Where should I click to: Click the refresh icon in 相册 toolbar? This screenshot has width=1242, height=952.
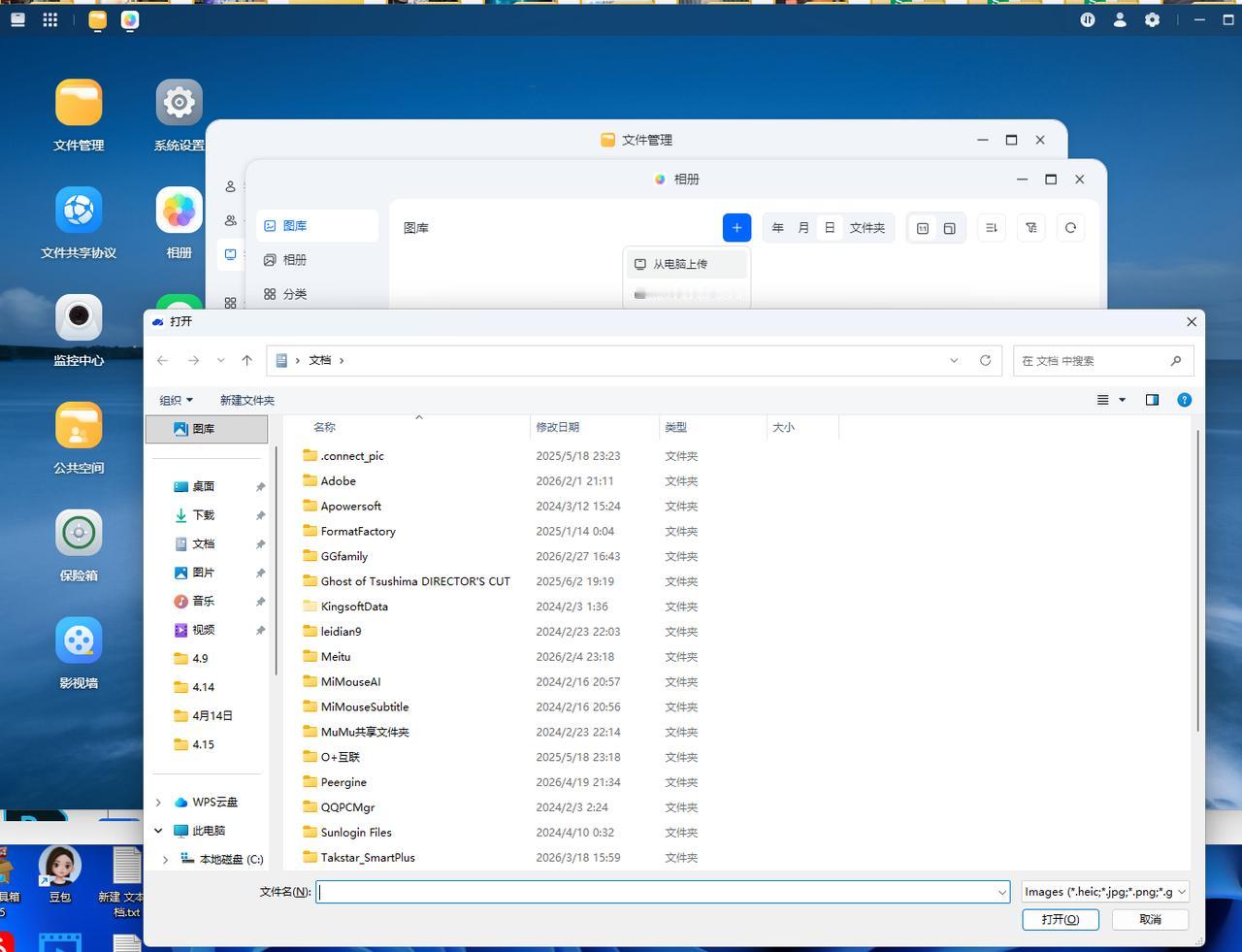click(x=1070, y=228)
